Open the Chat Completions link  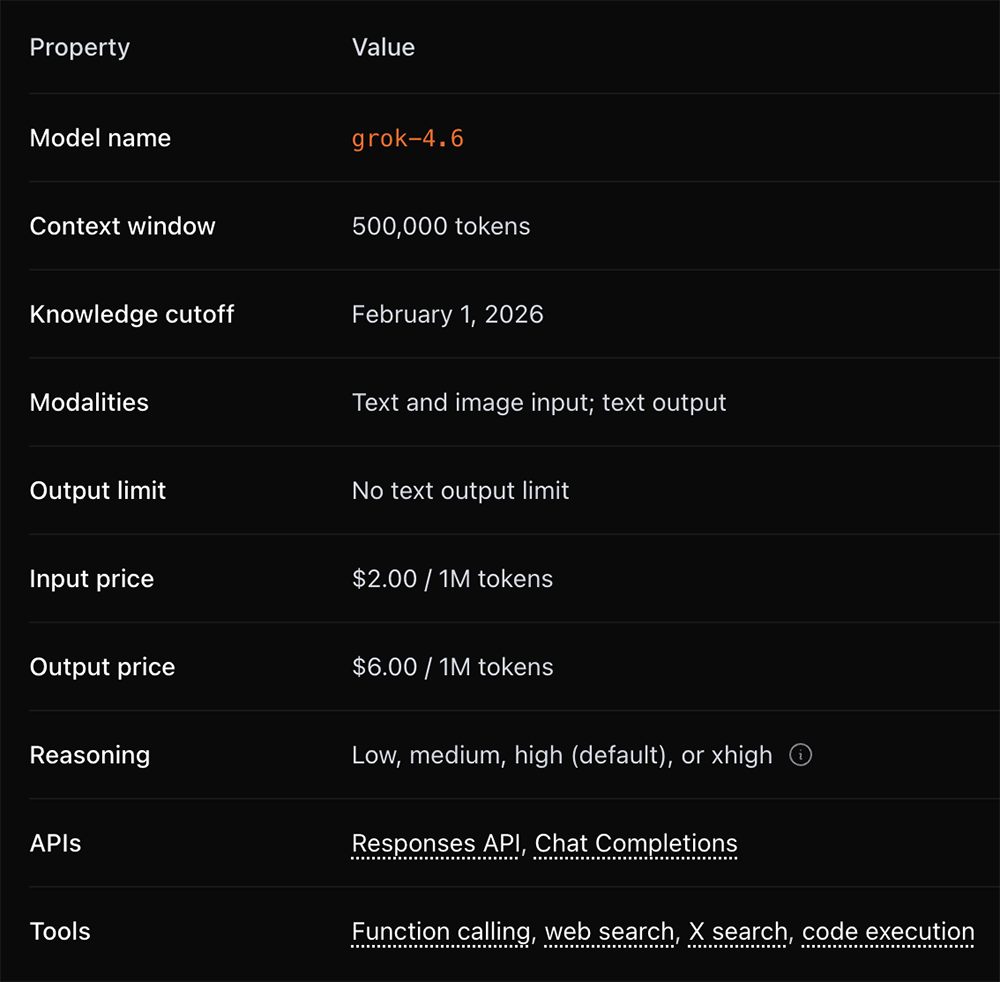tap(636, 844)
